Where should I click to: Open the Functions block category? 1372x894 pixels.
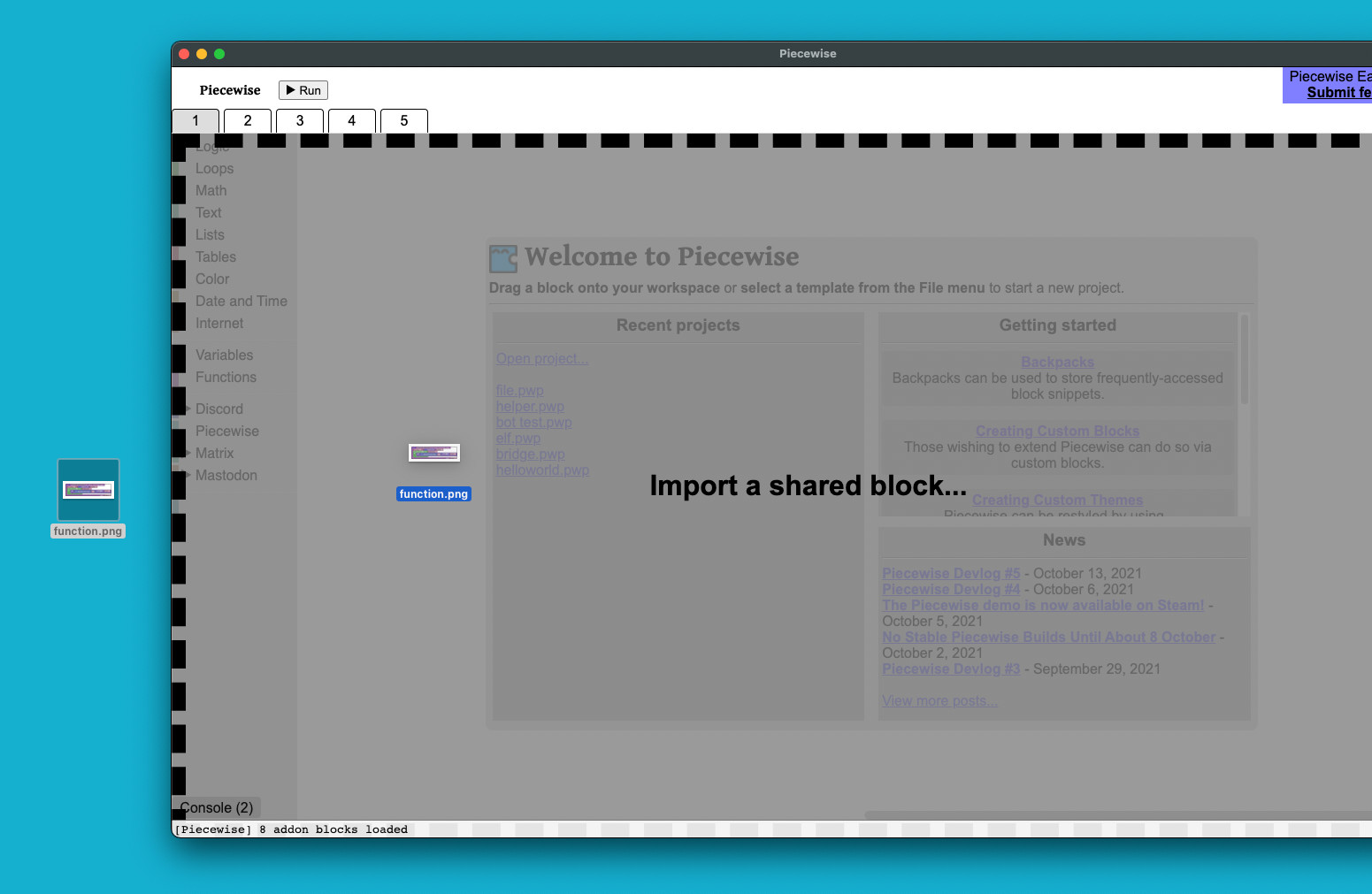pos(226,377)
